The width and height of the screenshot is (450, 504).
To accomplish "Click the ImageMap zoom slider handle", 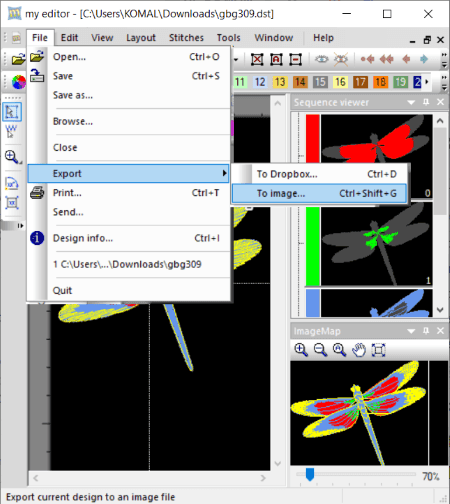I will tap(310, 474).
